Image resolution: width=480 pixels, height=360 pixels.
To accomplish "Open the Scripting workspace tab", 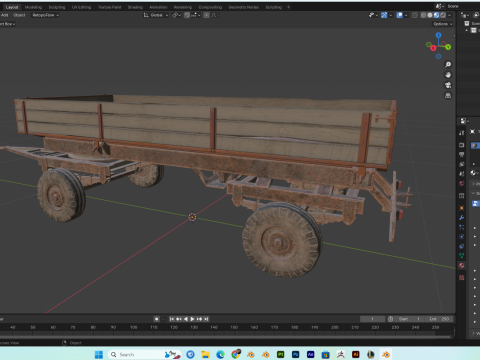I will point(274,7).
